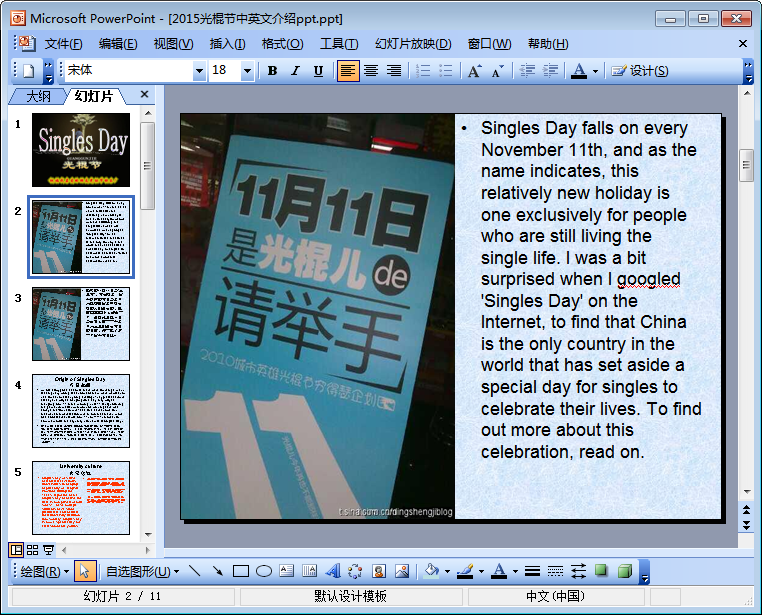Toggle underline formatting
The height and width of the screenshot is (615, 762).
point(318,71)
